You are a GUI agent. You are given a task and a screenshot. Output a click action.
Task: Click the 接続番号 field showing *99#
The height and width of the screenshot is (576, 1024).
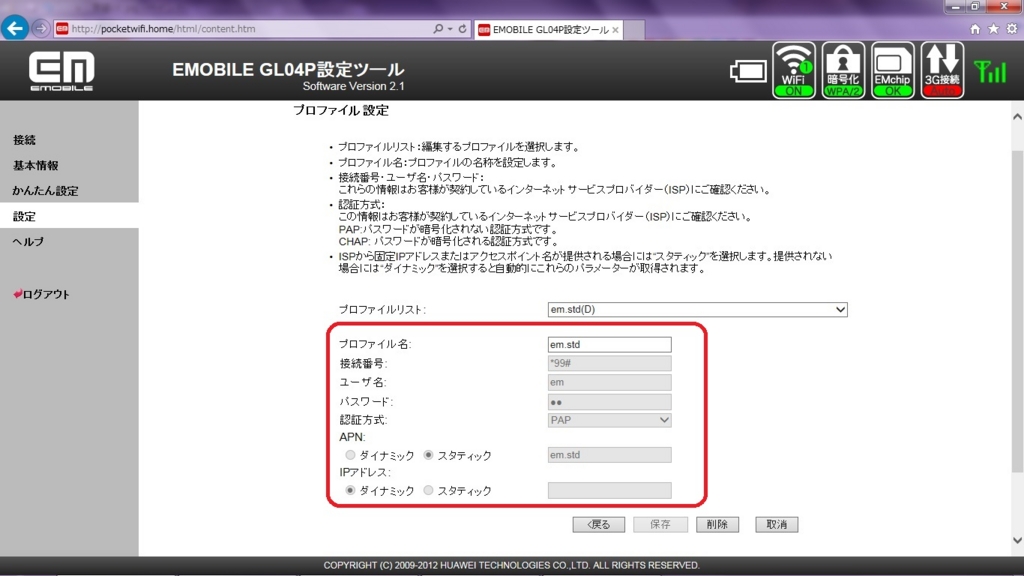pos(609,363)
